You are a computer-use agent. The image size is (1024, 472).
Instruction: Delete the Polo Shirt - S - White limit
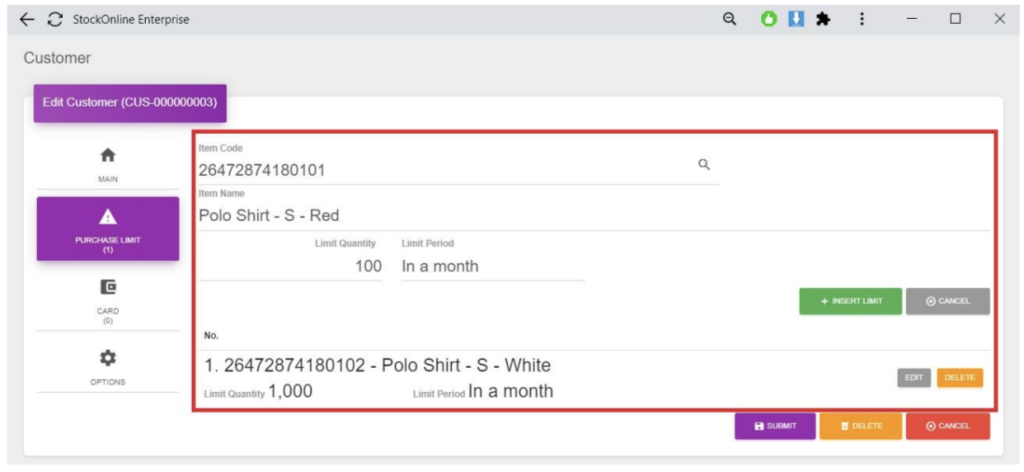[959, 378]
